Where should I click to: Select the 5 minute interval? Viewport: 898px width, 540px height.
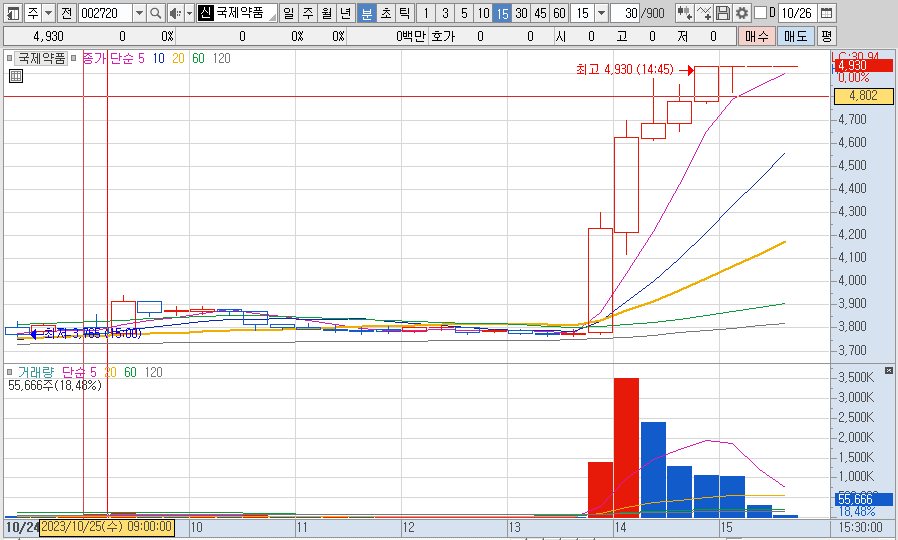tap(464, 13)
